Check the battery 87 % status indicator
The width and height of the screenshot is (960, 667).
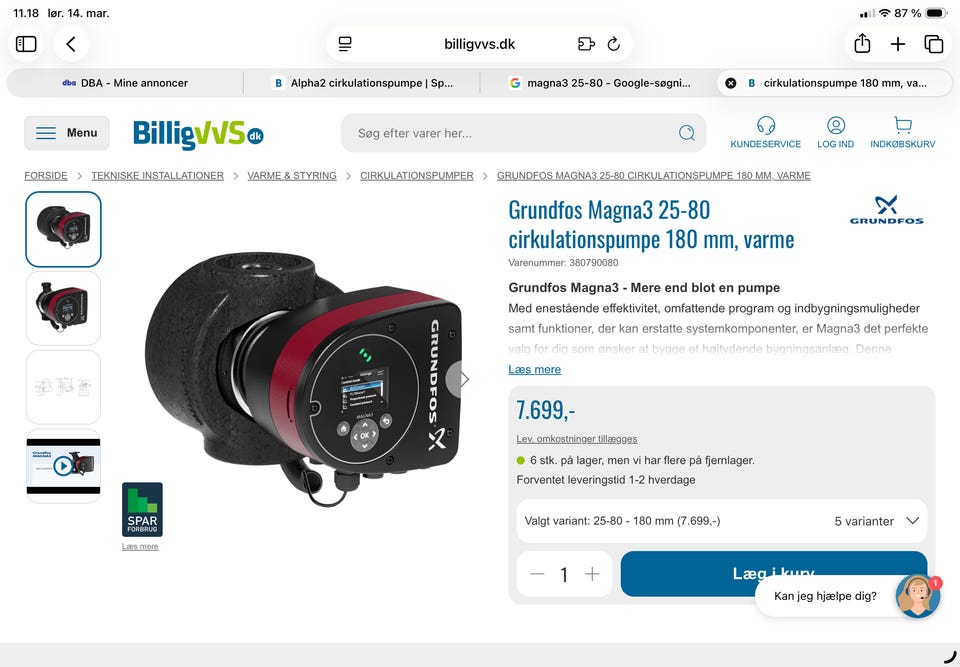coord(920,13)
